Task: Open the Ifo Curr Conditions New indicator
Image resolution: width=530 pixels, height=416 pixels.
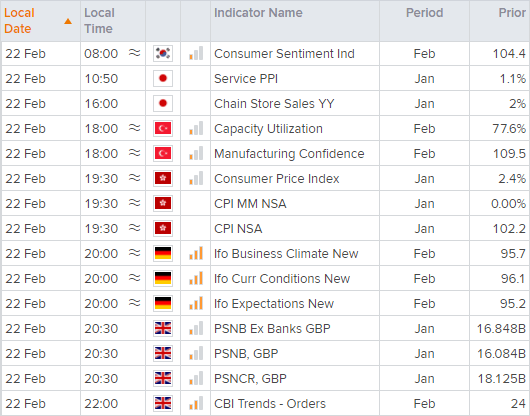Action: [x=282, y=278]
